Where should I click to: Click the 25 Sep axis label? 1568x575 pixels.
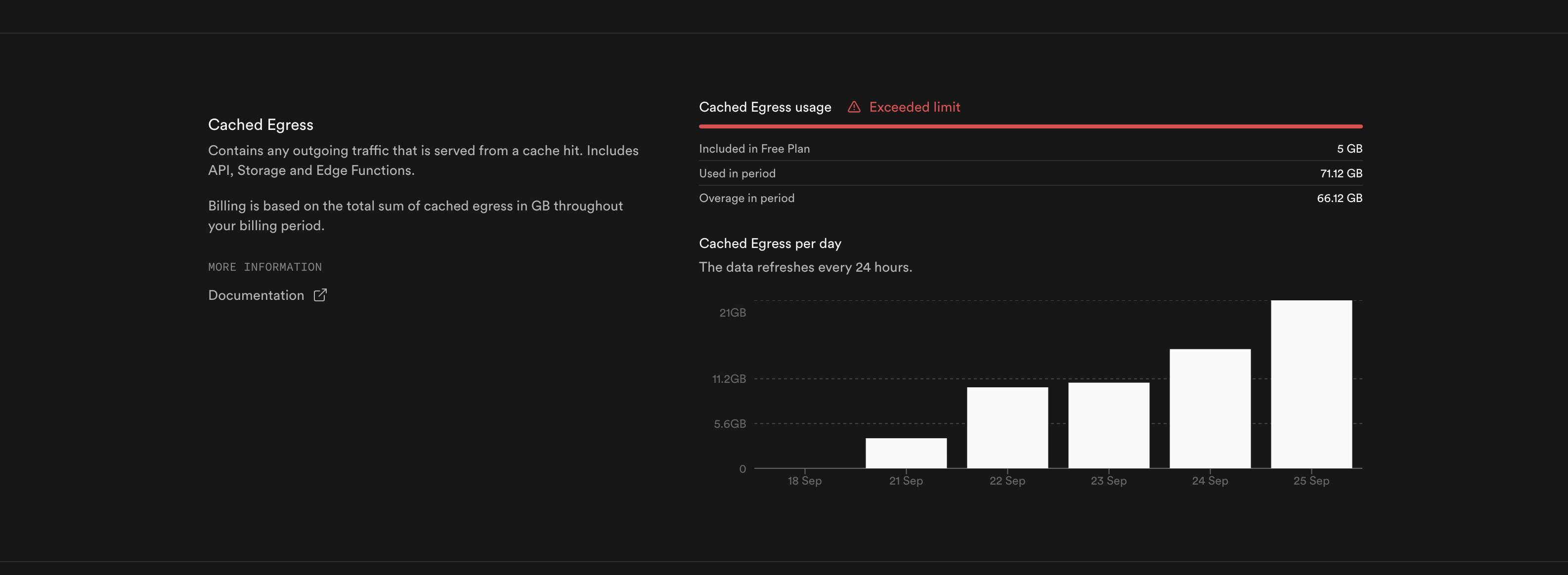point(1311,481)
